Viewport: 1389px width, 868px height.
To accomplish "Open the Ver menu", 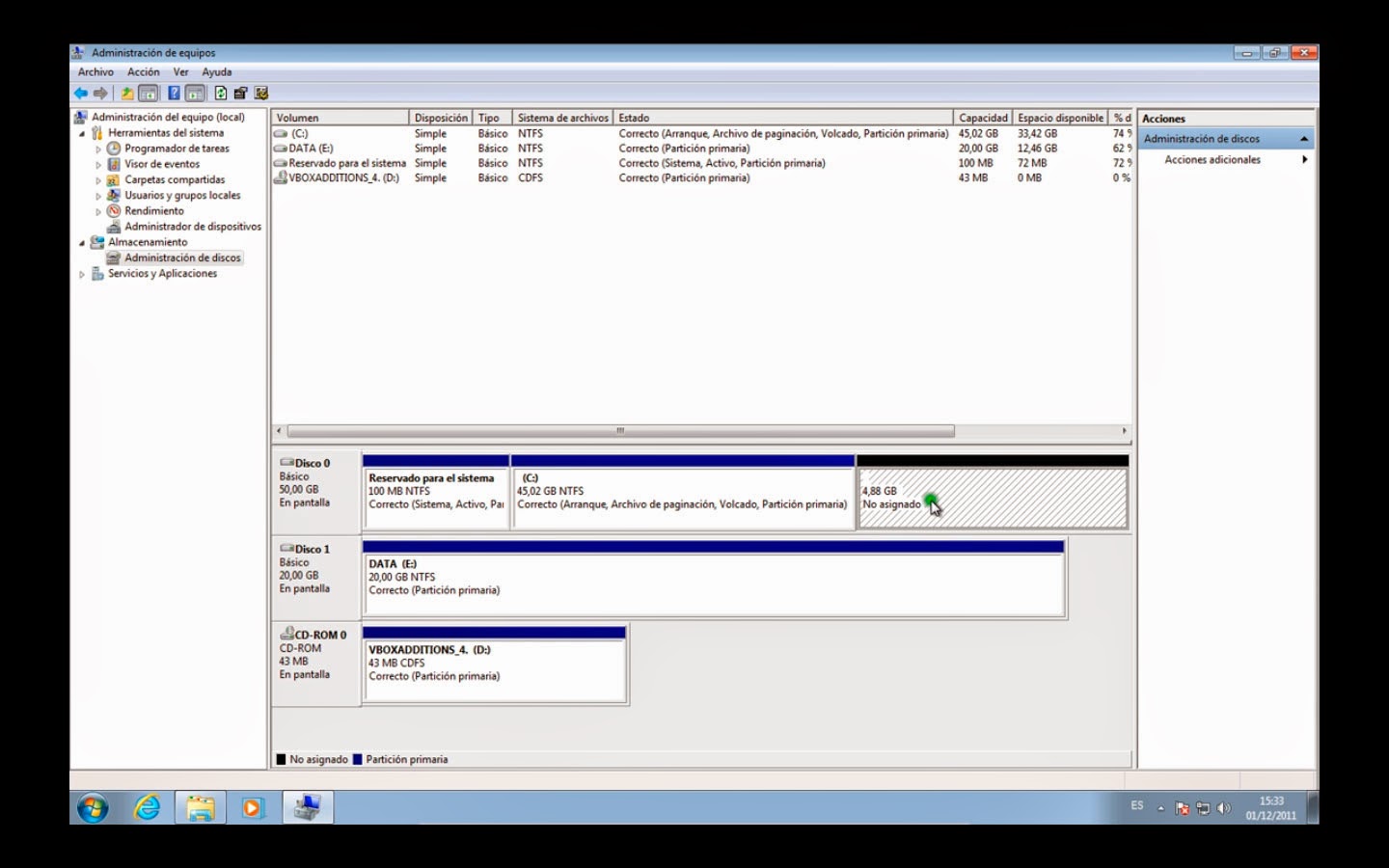I will pyautogui.click(x=179, y=71).
